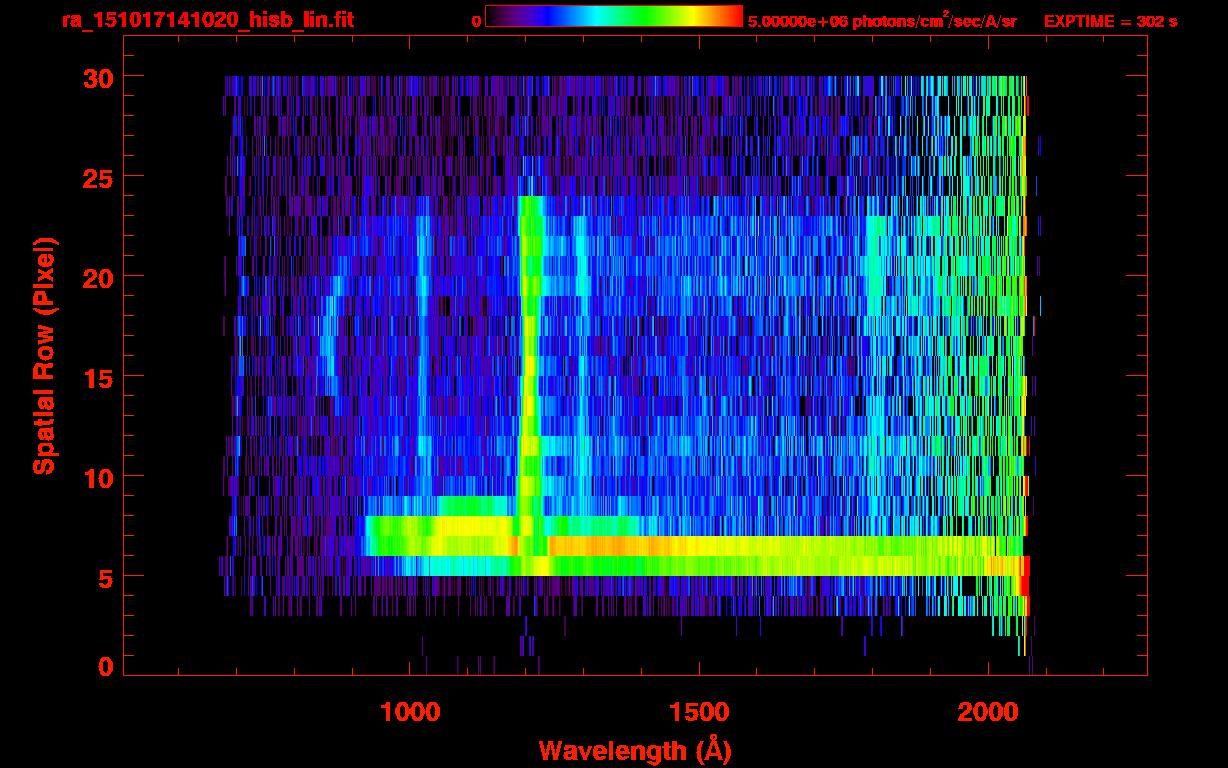Click the 5.00000e+06 photons colorbar maximum label

881,21
